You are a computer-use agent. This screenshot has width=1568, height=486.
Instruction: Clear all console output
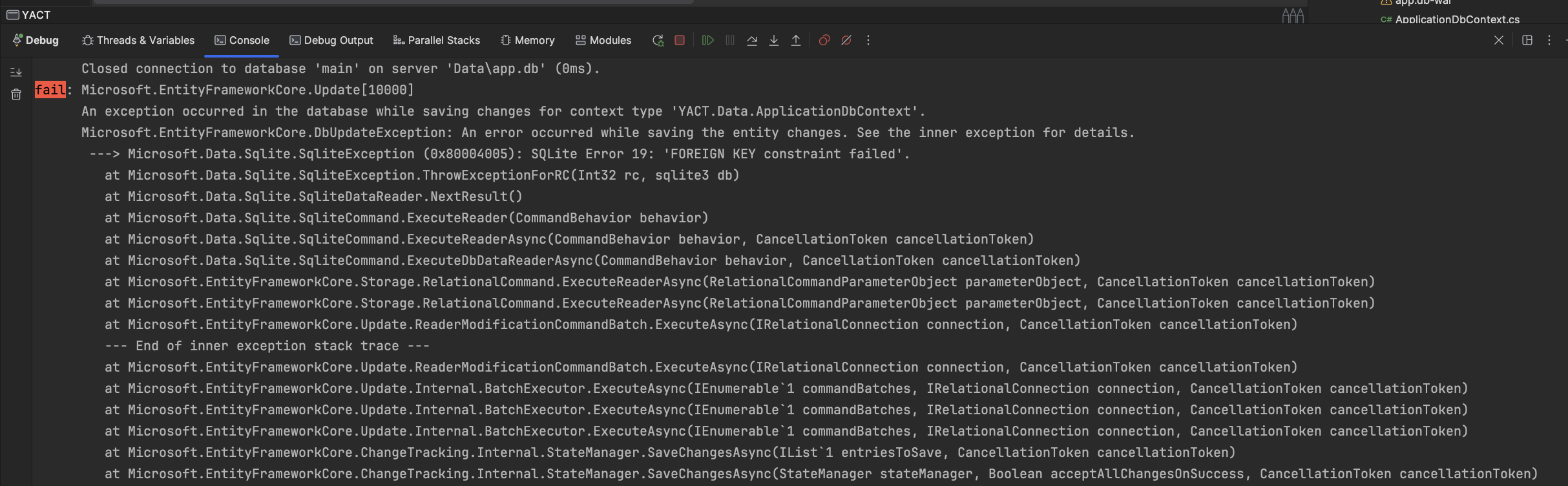[16, 94]
